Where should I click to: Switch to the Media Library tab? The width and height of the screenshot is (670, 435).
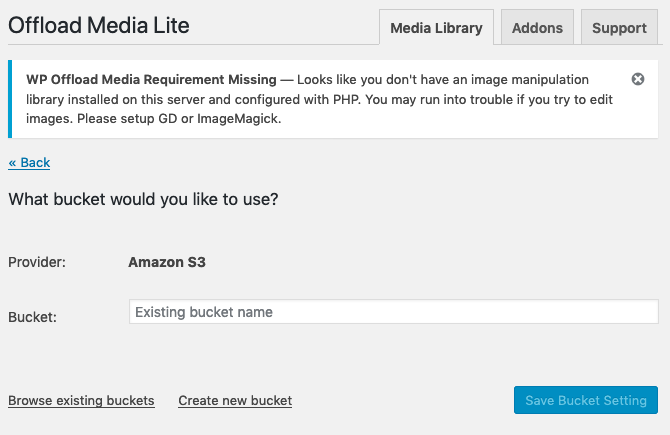436,28
